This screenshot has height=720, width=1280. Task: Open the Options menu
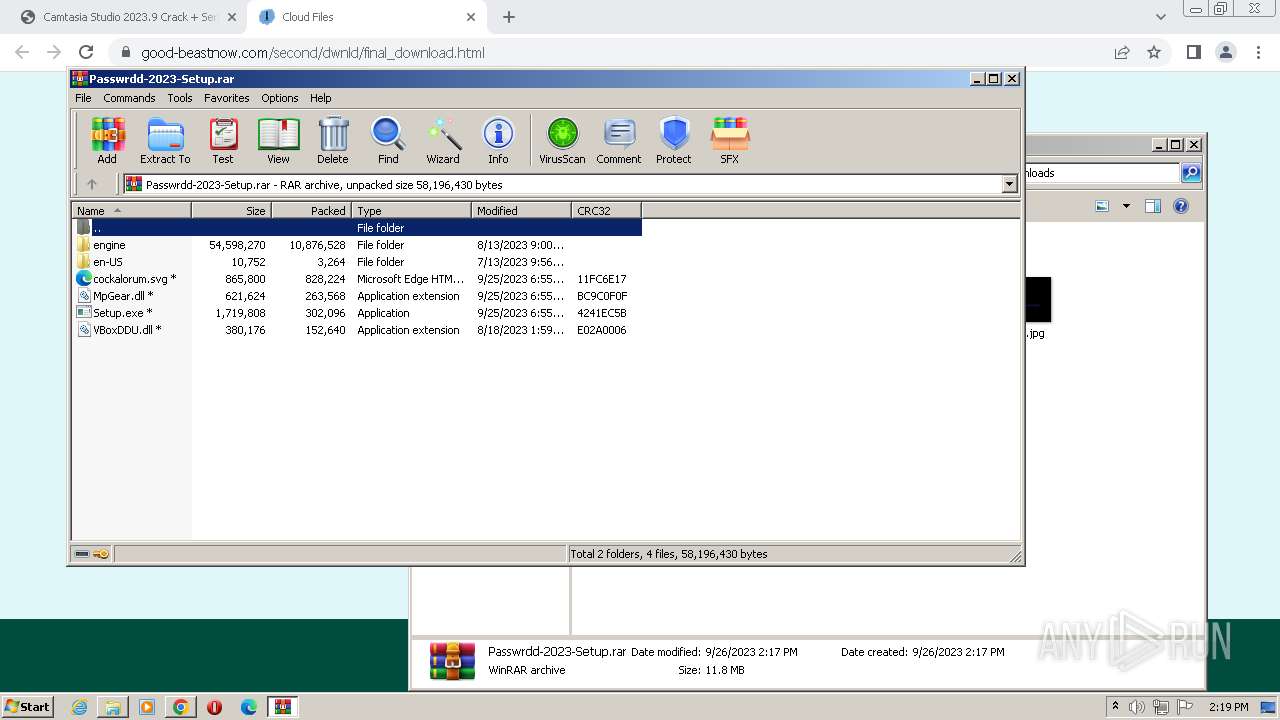[280, 98]
